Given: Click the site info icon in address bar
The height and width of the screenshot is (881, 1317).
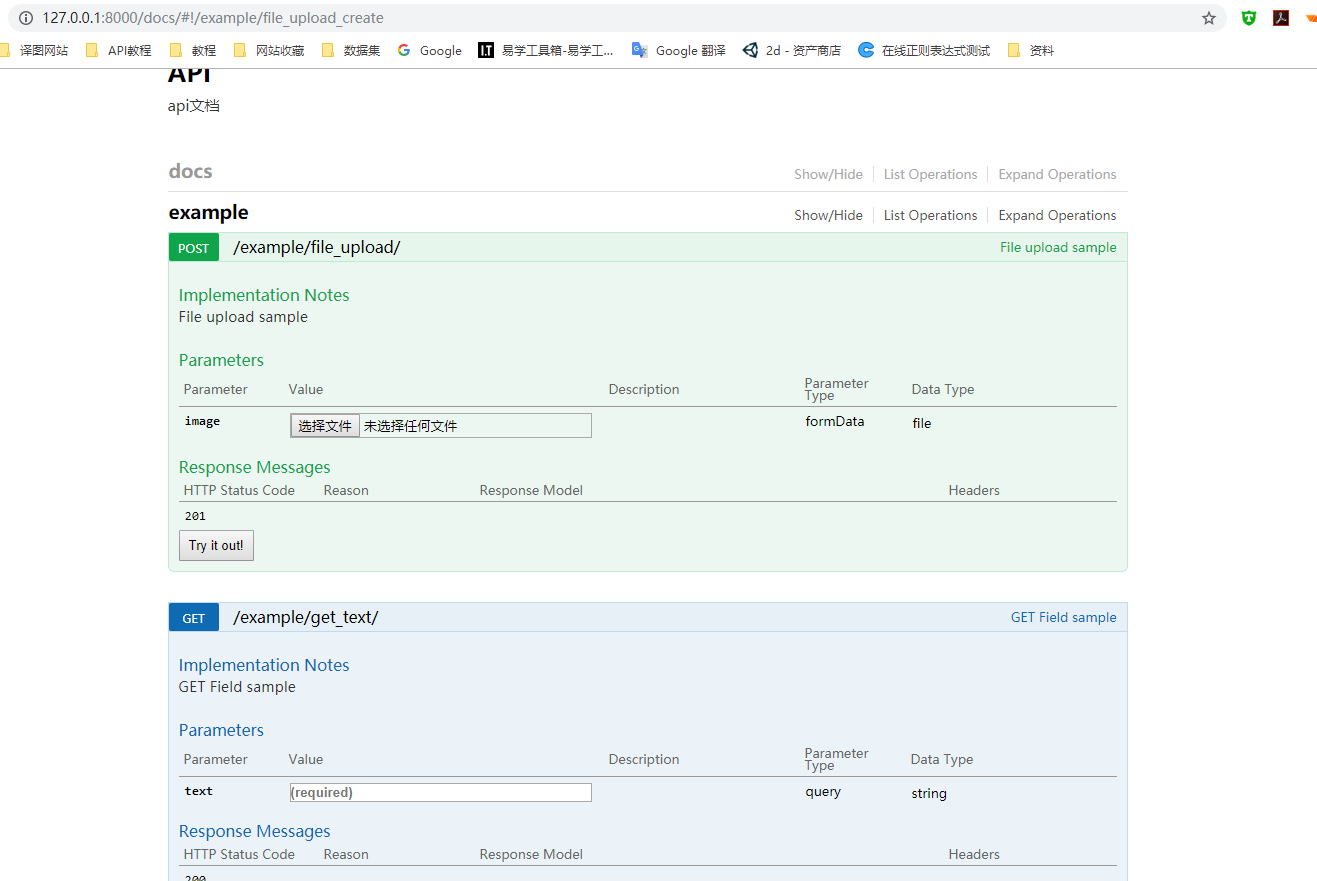Looking at the screenshot, I should coord(26,18).
